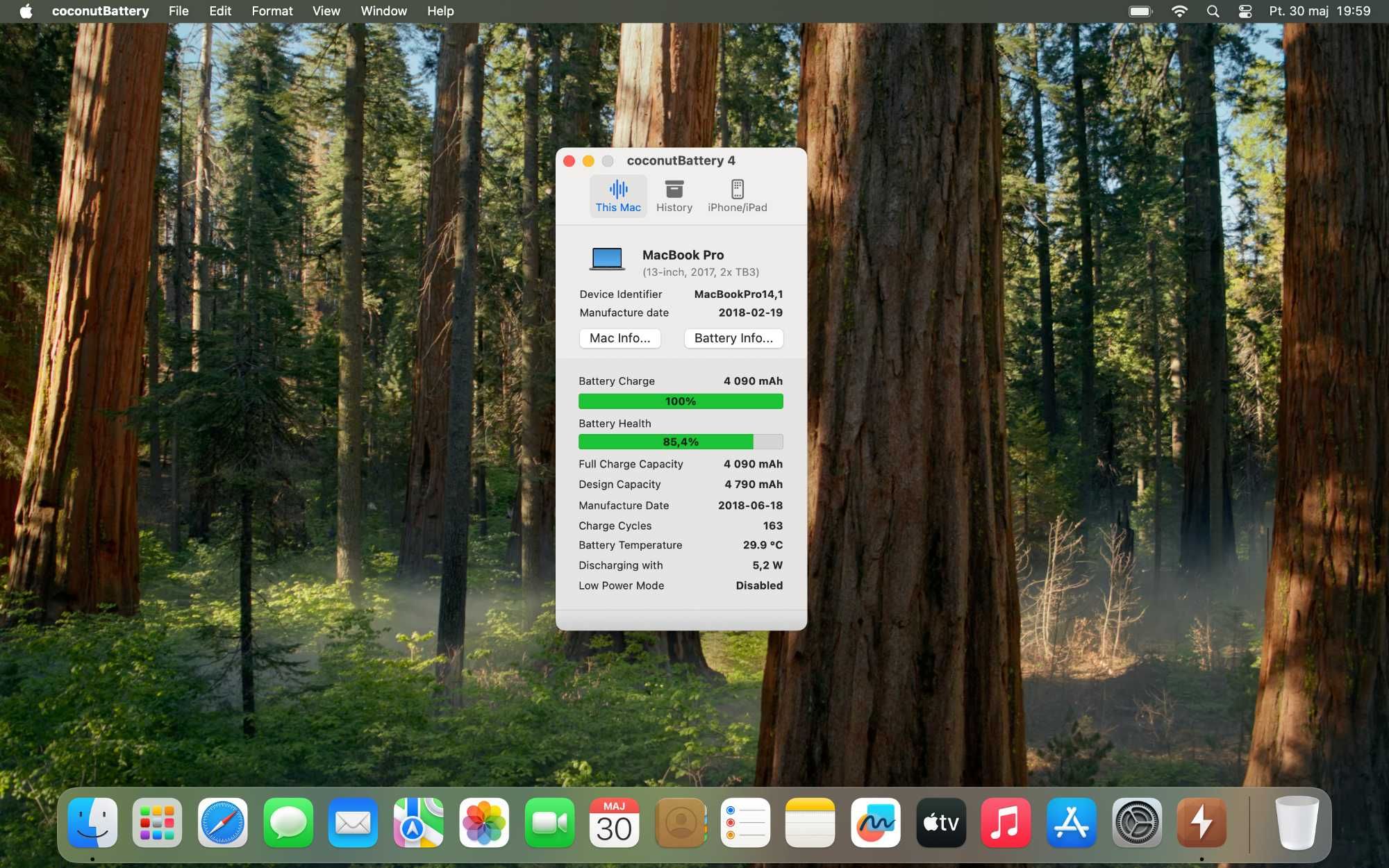Click the Battery Health 85,4% bar

[681, 442]
